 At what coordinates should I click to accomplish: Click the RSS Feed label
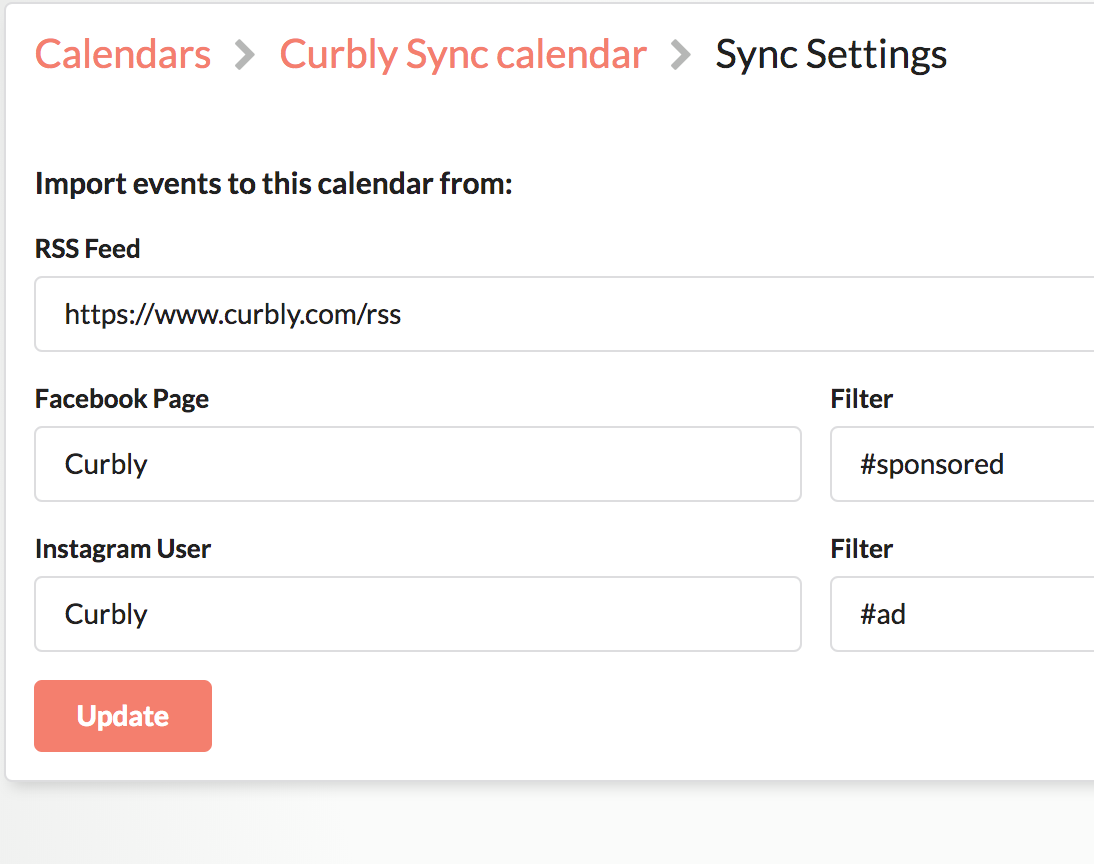(87, 249)
